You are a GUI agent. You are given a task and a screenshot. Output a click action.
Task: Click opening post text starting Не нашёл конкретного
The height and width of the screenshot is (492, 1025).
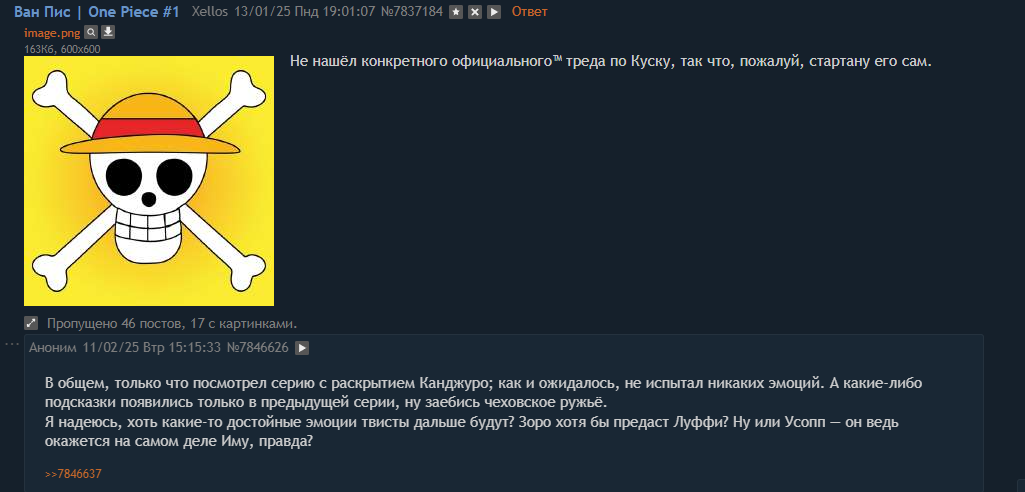tap(610, 62)
